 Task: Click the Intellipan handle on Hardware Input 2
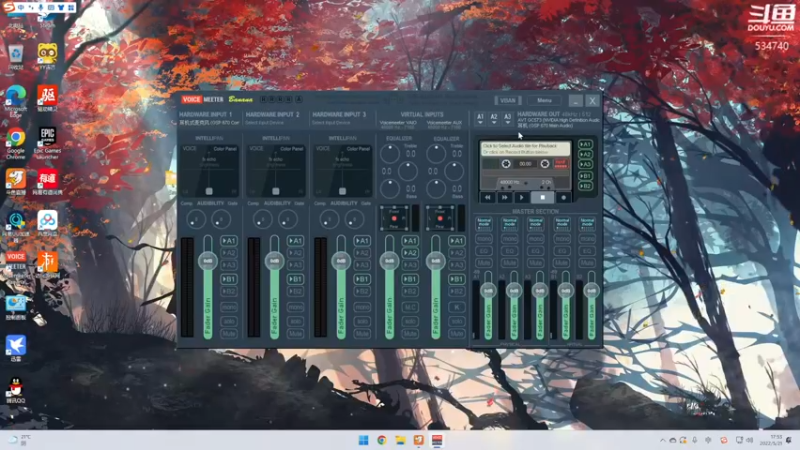point(276,191)
